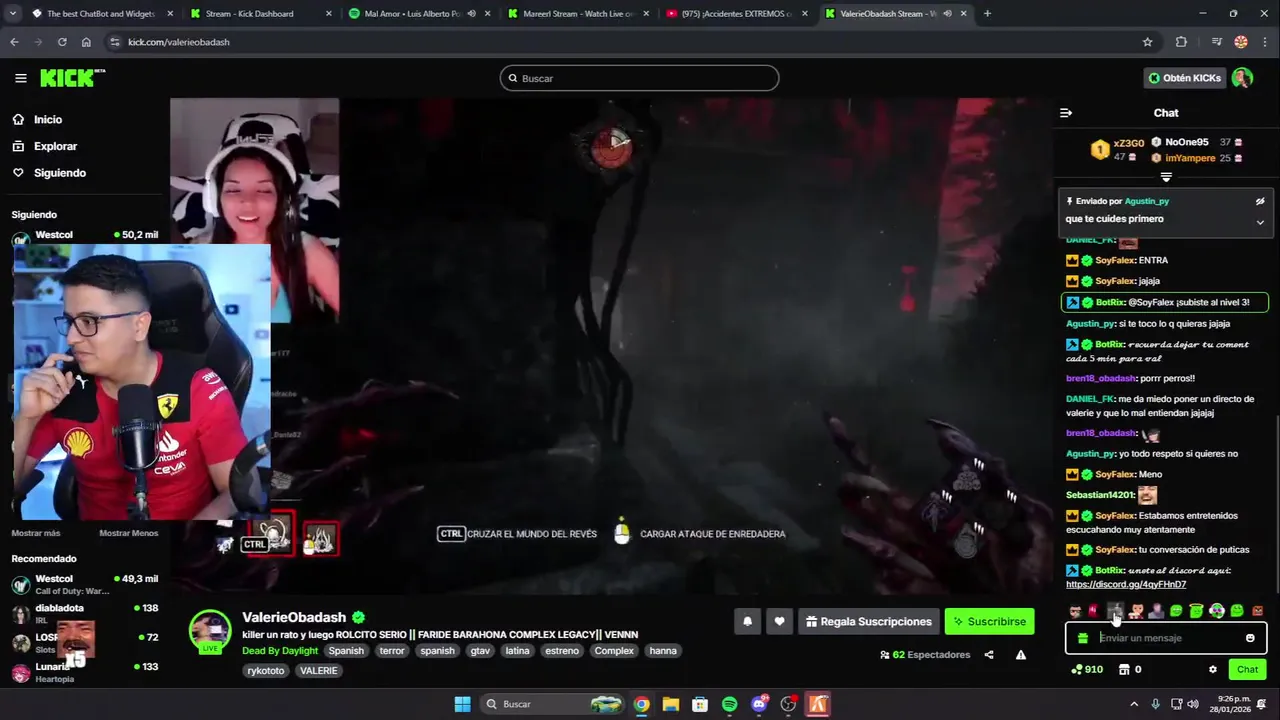Viewport: 1280px width, 720px height.
Task: Insert the orange angry face emote
Action: coord(1258,611)
